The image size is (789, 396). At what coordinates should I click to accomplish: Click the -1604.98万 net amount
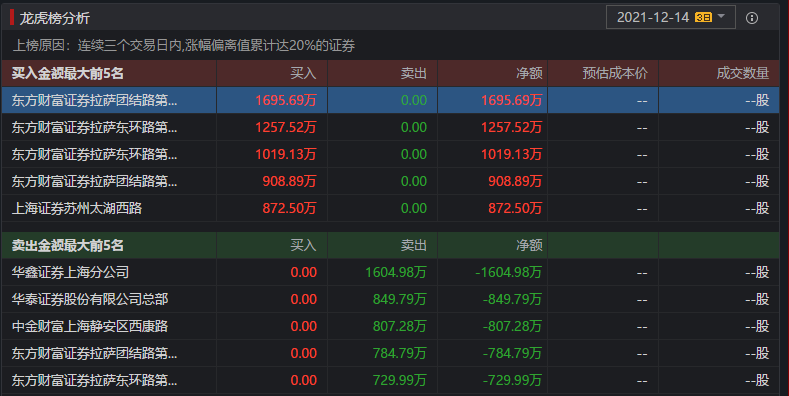[509, 272]
